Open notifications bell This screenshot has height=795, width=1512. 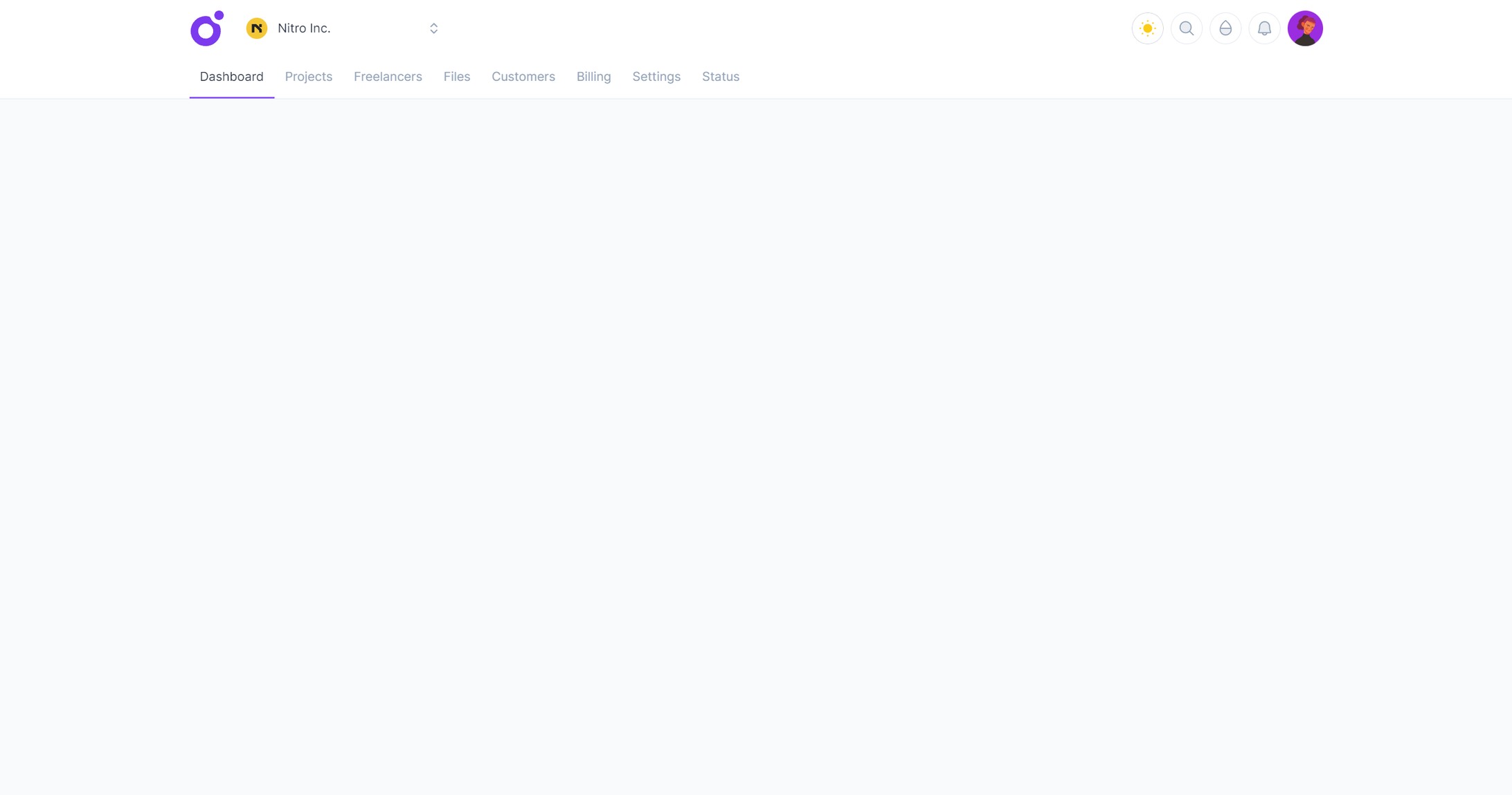coord(1263,28)
